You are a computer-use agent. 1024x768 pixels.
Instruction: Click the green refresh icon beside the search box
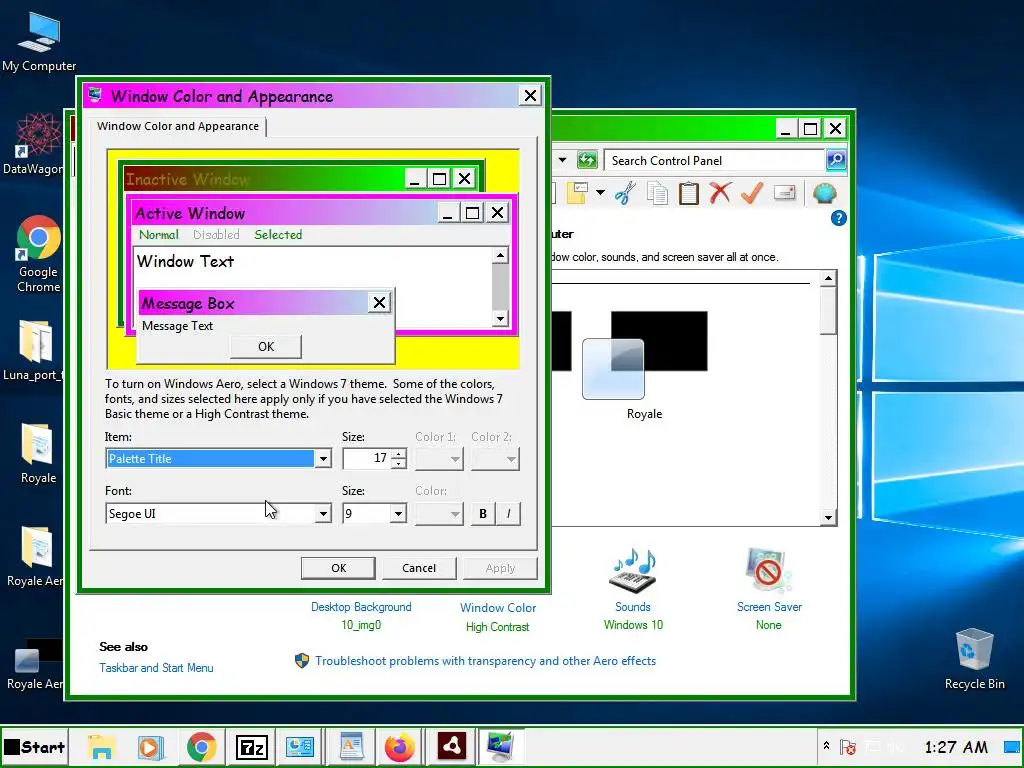pyautogui.click(x=587, y=160)
